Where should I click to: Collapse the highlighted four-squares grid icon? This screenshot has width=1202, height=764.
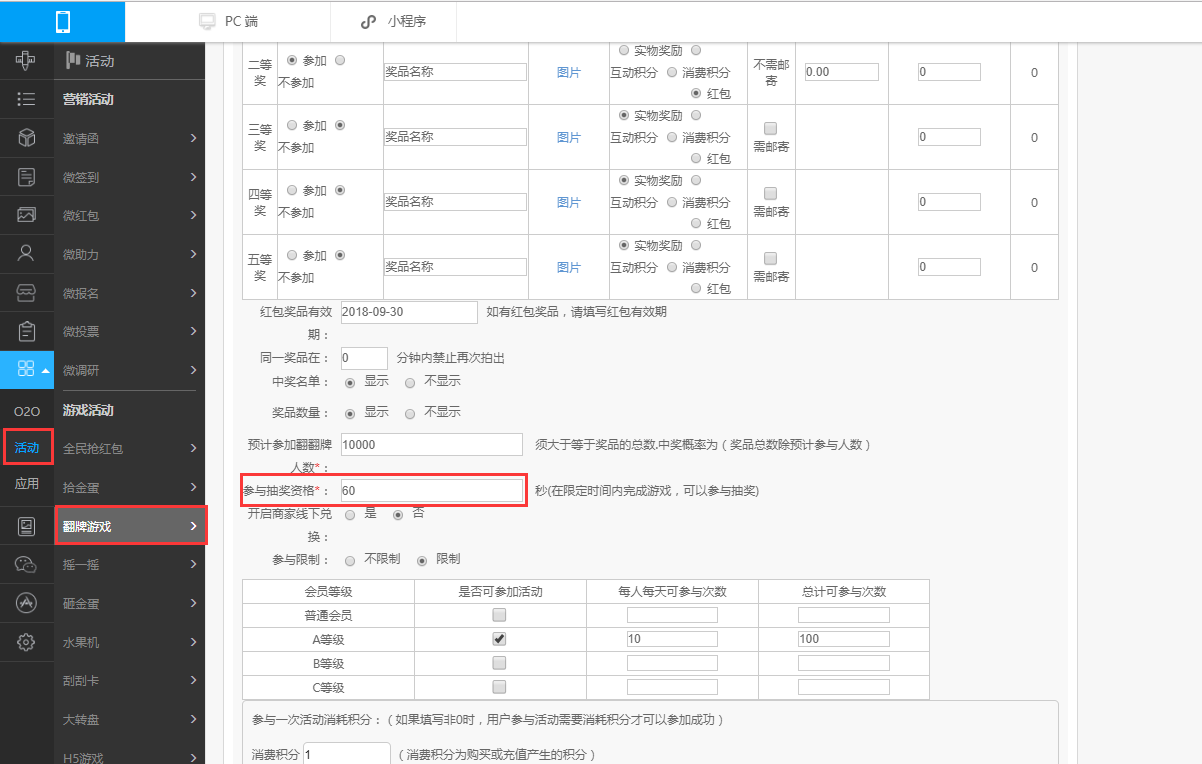click(x=27, y=369)
